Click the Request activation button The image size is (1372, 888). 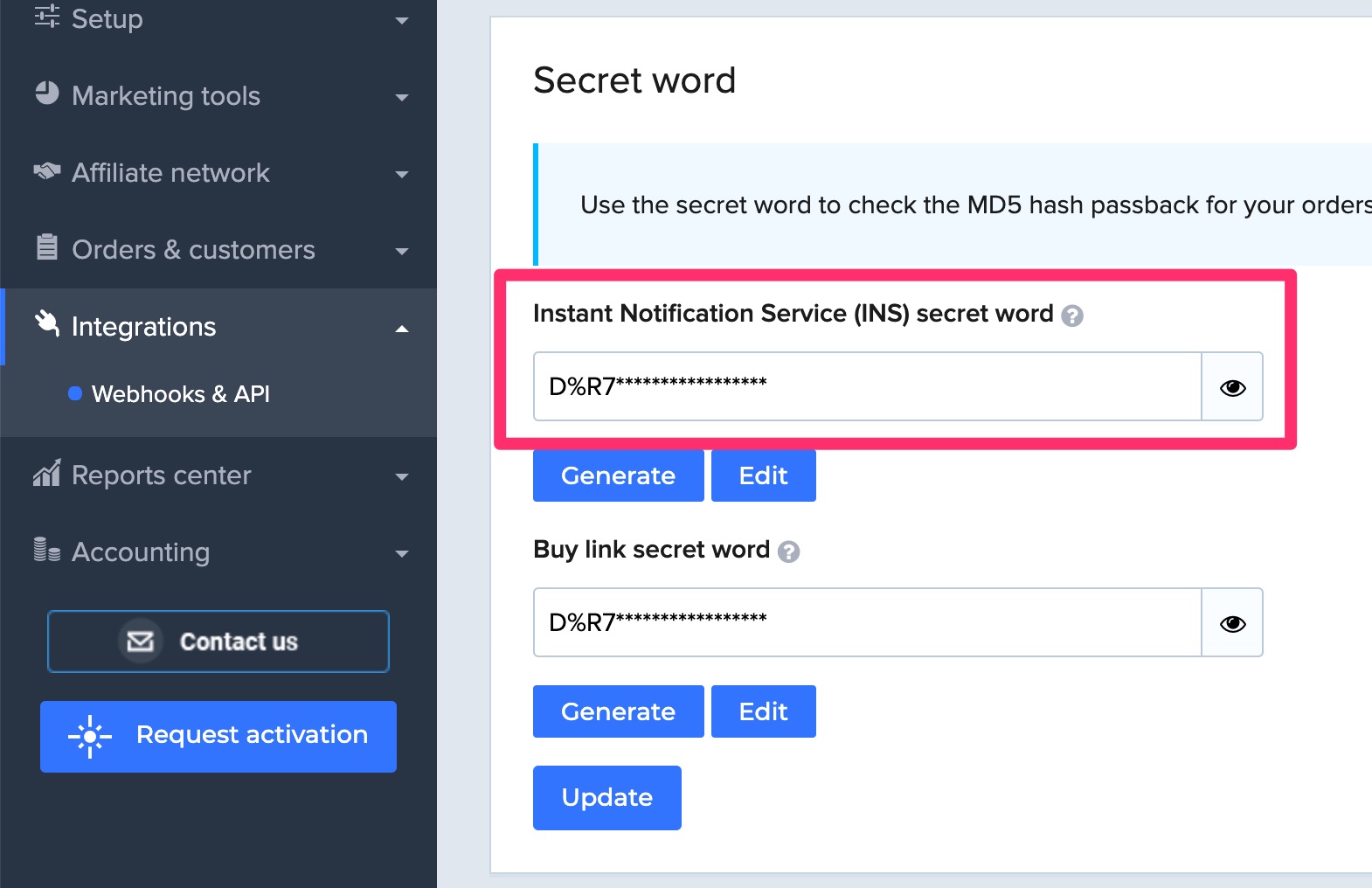tap(218, 737)
